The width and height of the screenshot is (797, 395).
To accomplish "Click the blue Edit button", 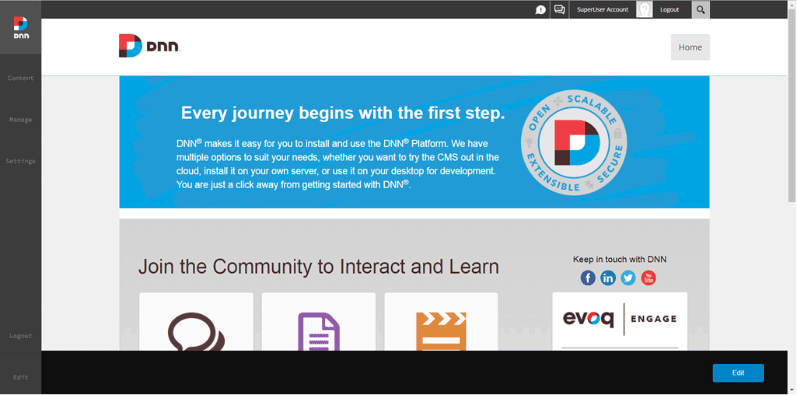I will 738,373.
